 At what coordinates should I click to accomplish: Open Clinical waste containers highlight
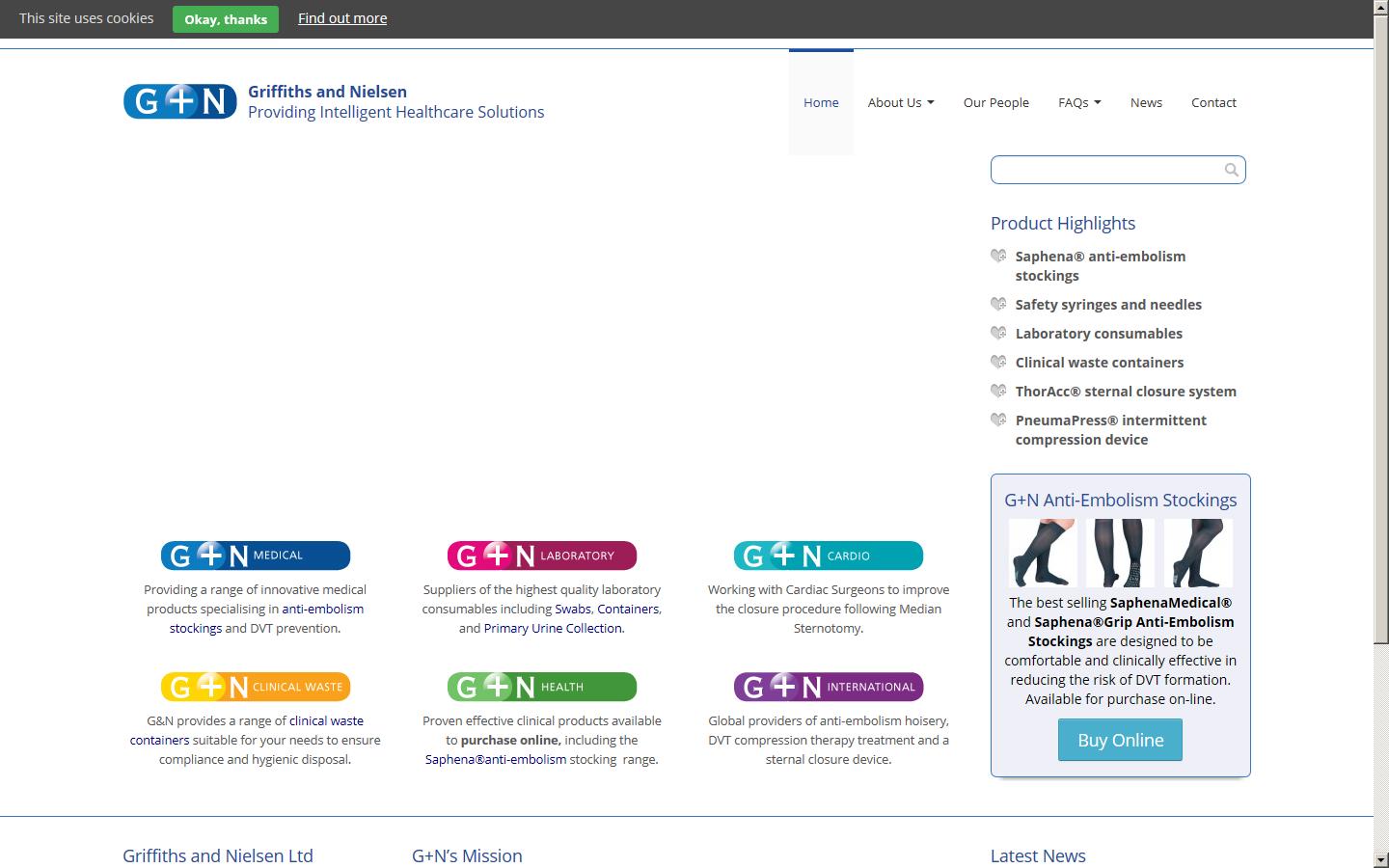[1100, 362]
